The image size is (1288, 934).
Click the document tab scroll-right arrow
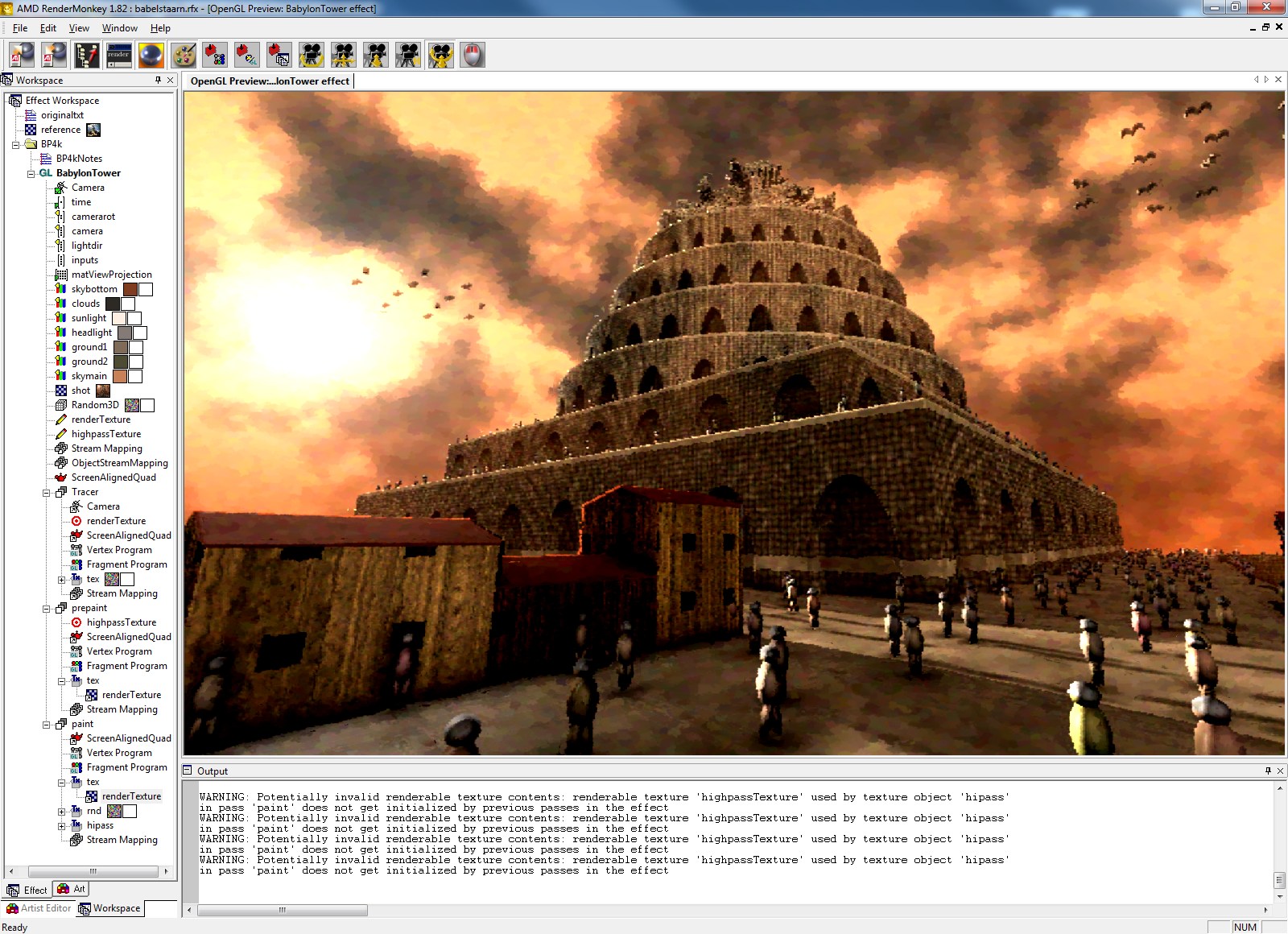pyautogui.click(x=1266, y=80)
